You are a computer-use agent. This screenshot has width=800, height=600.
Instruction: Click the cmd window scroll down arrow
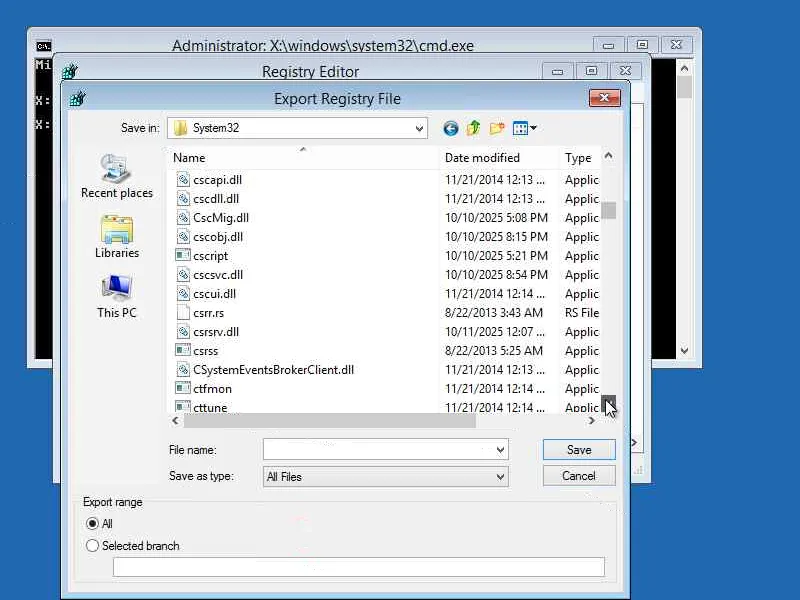coord(684,351)
